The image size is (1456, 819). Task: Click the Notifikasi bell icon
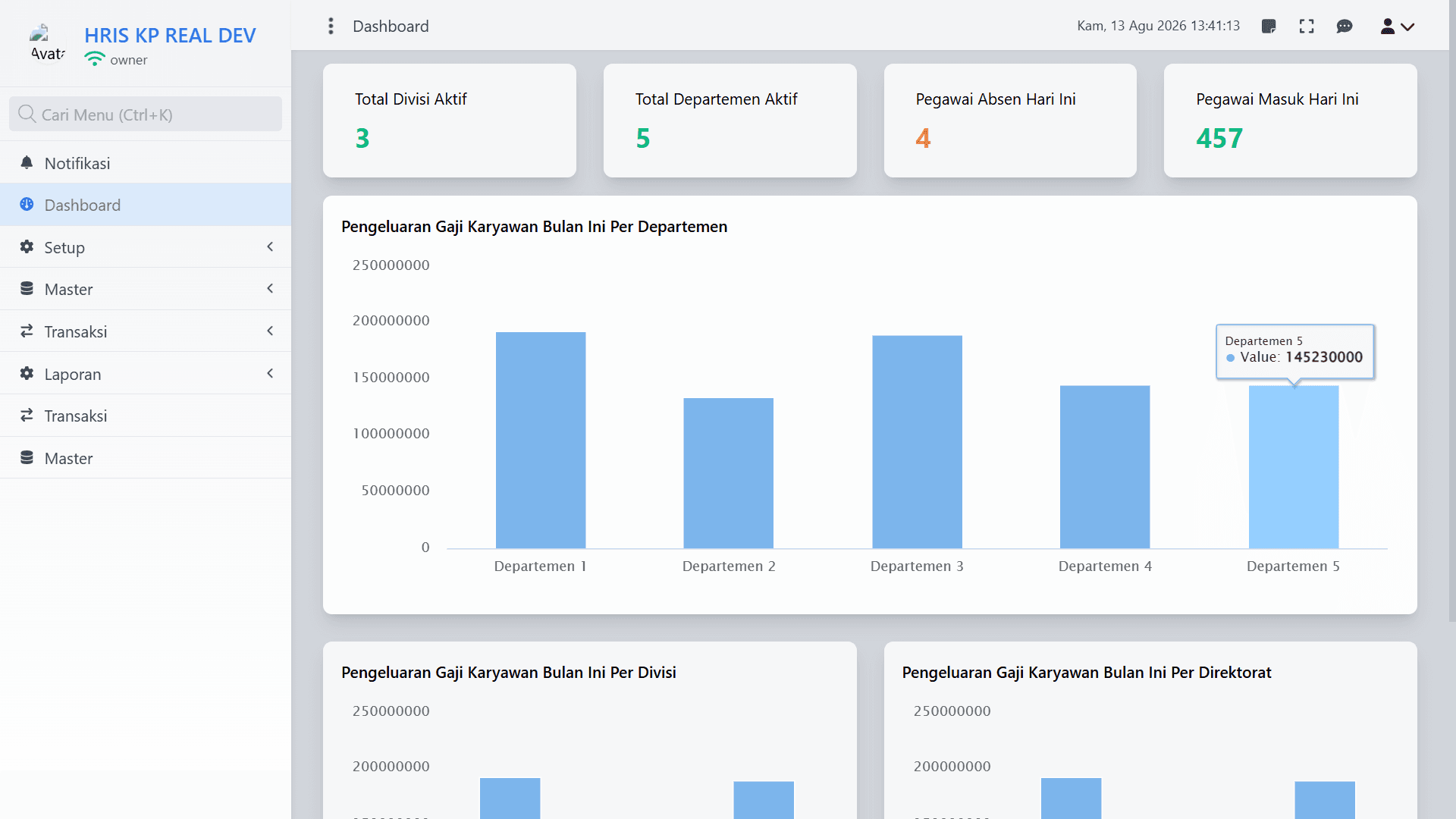[27, 162]
